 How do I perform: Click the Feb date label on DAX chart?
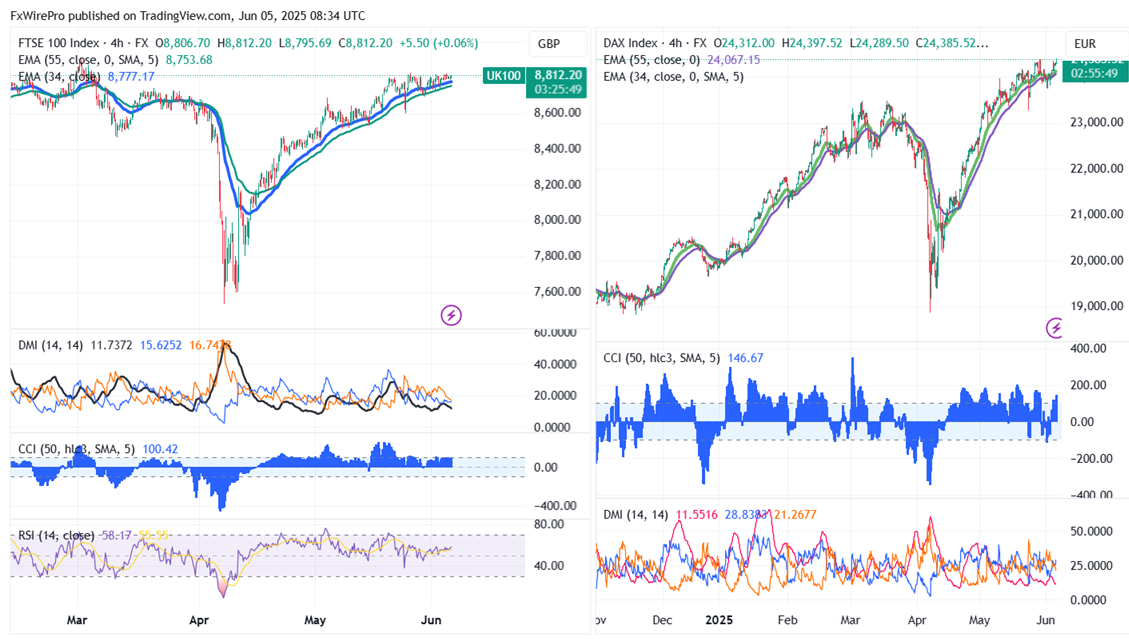click(x=788, y=620)
